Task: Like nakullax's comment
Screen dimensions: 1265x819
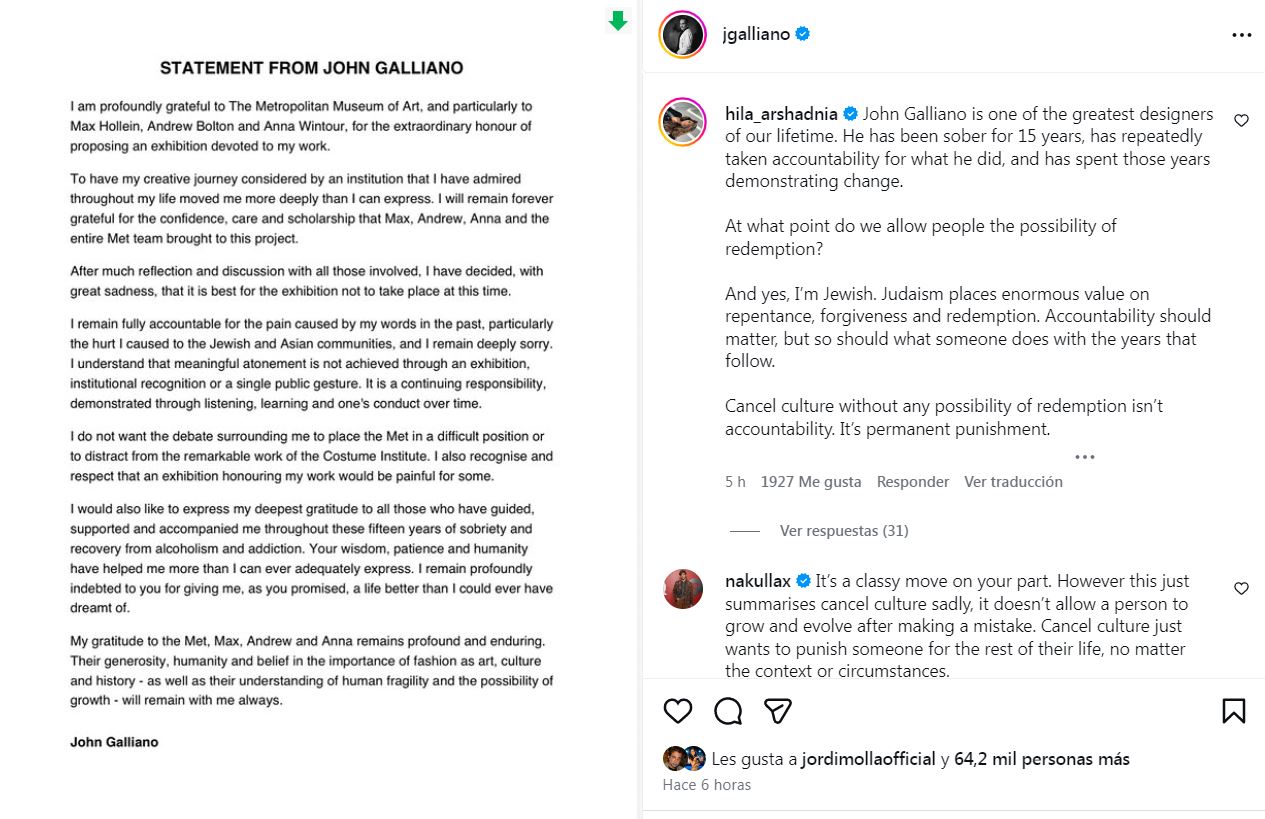Action: click(1241, 589)
